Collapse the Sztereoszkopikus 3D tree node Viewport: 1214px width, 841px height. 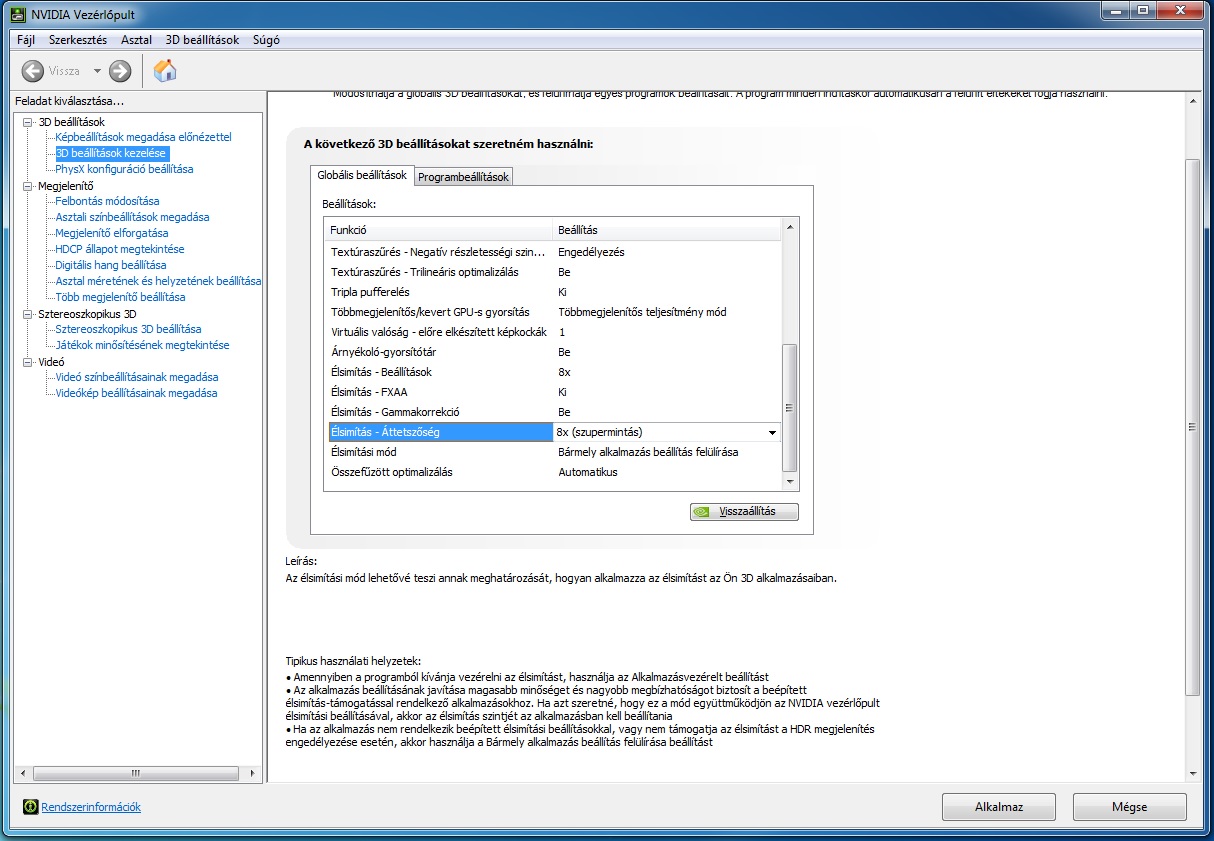click(x=28, y=314)
